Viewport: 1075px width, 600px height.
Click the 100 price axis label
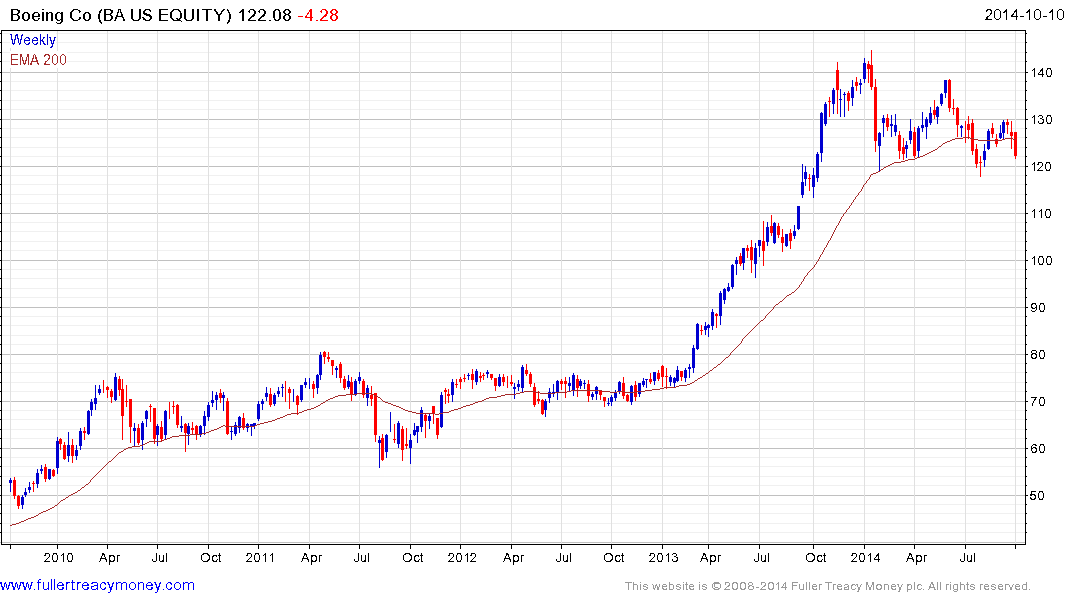1041,261
